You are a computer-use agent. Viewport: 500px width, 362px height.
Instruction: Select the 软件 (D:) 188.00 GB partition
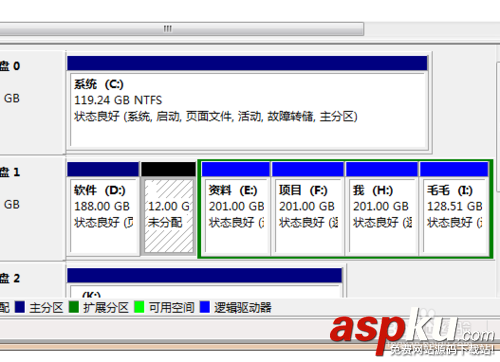pos(103,208)
